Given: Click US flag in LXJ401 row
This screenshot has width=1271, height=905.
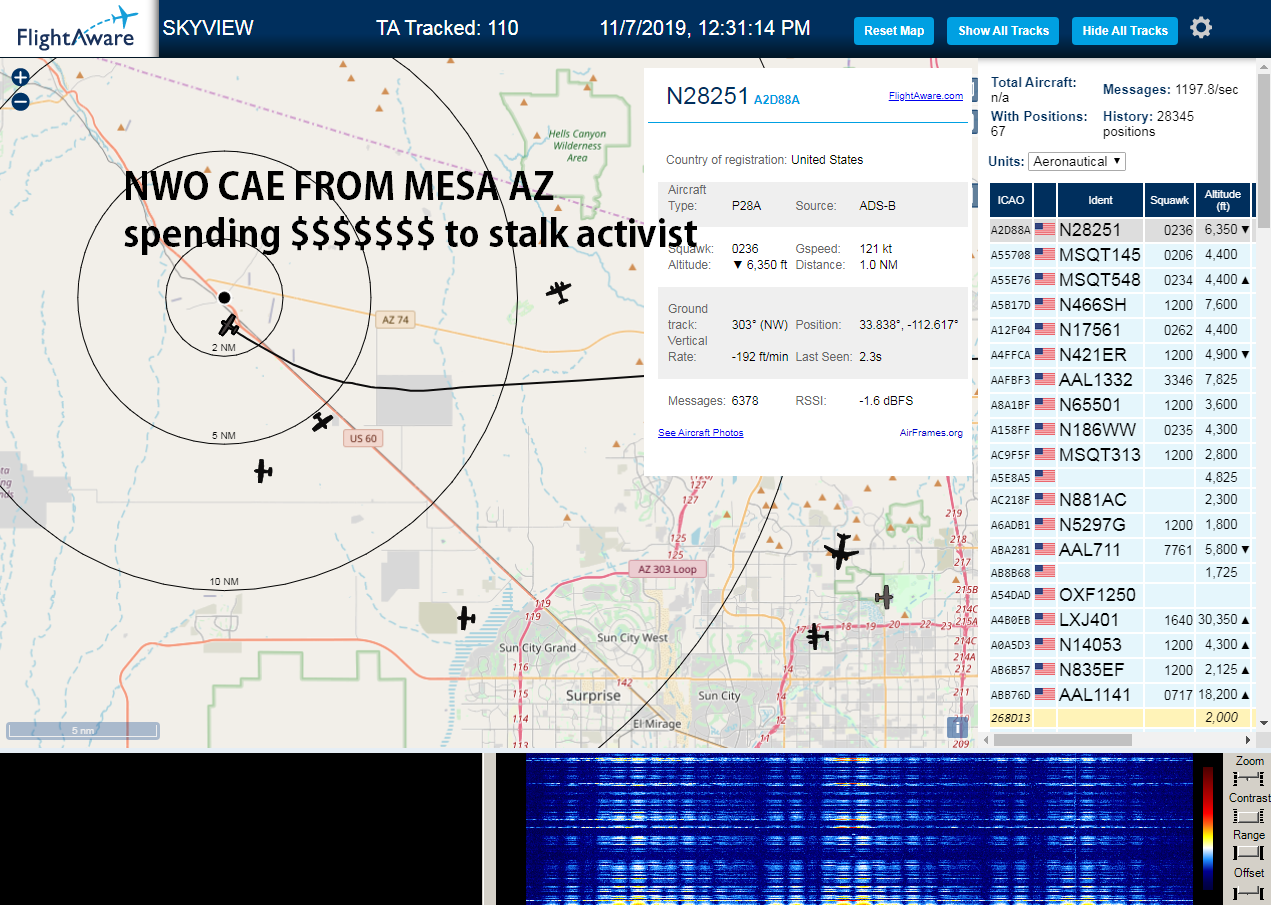Looking at the screenshot, I should tap(1045, 620).
